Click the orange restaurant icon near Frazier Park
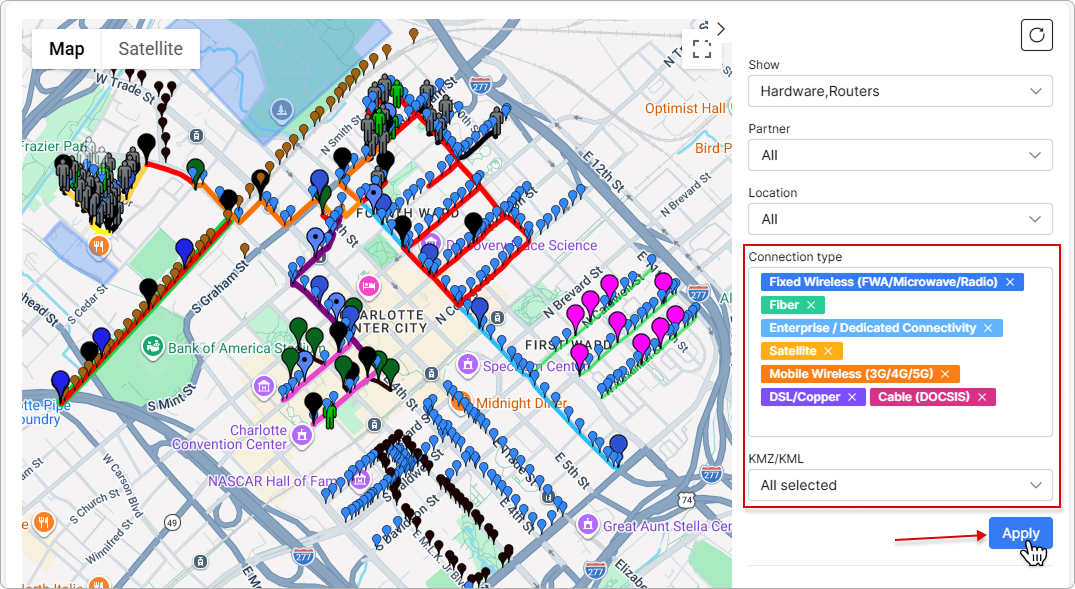Image resolution: width=1075 pixels, height=589 pixels. (x=99, y=245)
